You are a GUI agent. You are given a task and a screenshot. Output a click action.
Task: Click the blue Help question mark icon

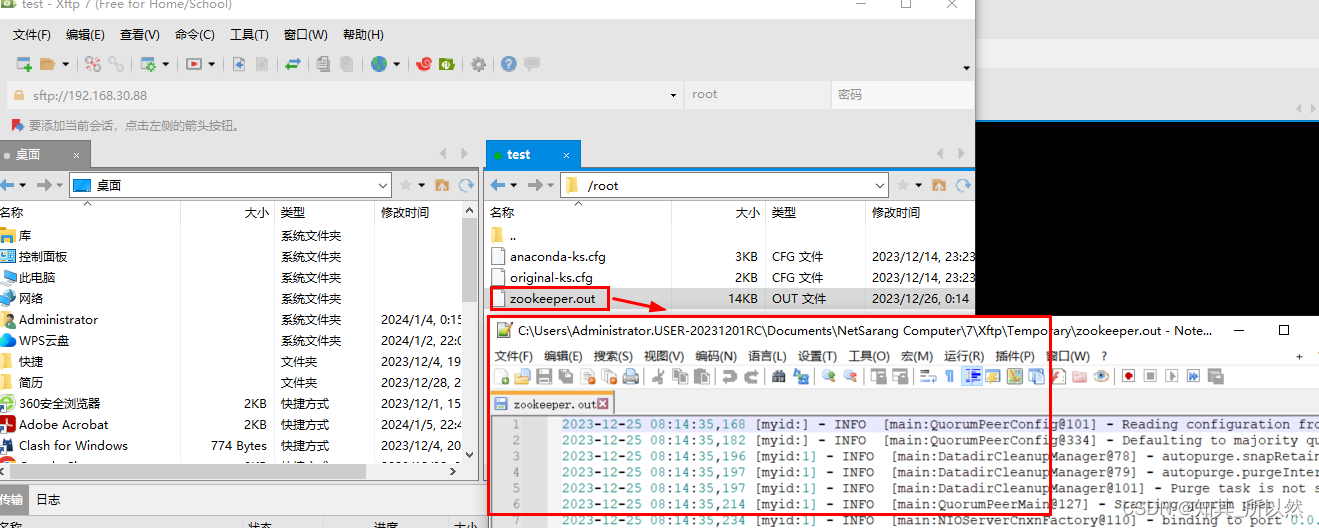[508, 64]
